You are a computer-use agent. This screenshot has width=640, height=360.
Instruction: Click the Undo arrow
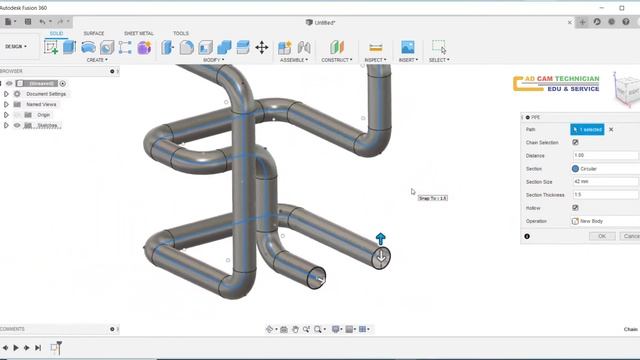click(42, 22)
